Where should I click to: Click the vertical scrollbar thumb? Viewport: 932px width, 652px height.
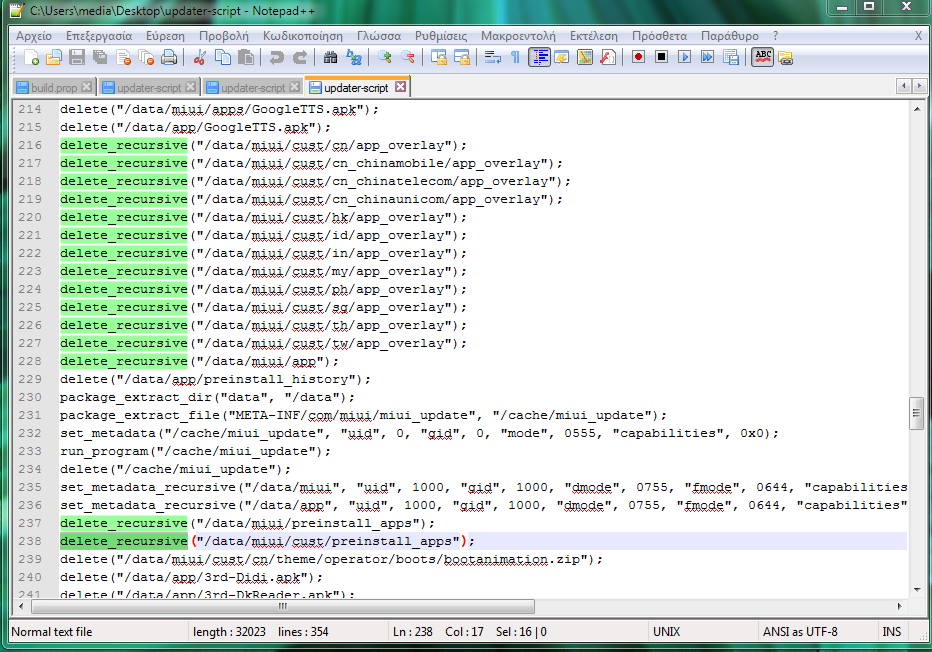tap(915, 414)
